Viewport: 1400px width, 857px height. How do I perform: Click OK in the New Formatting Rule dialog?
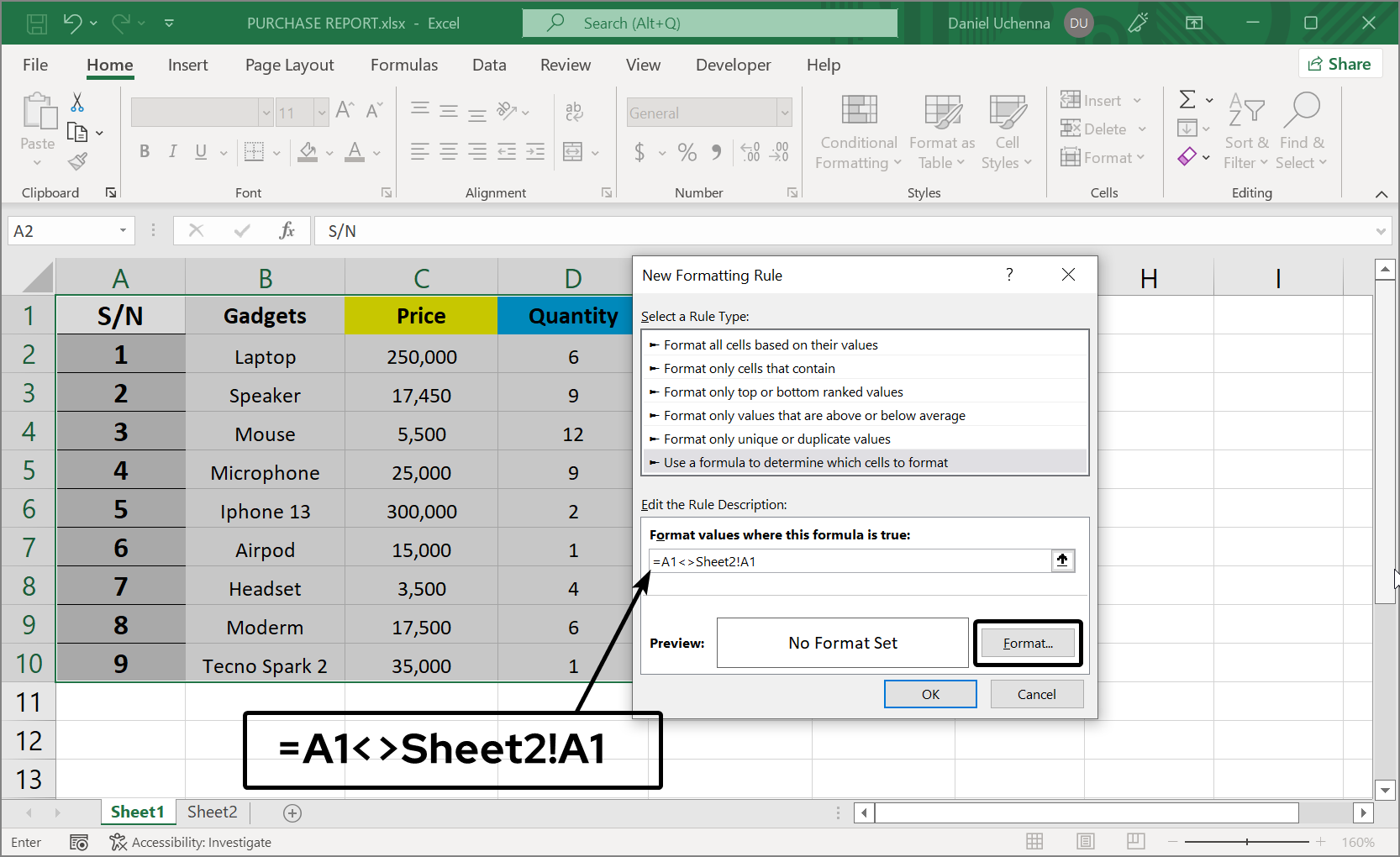930,693
